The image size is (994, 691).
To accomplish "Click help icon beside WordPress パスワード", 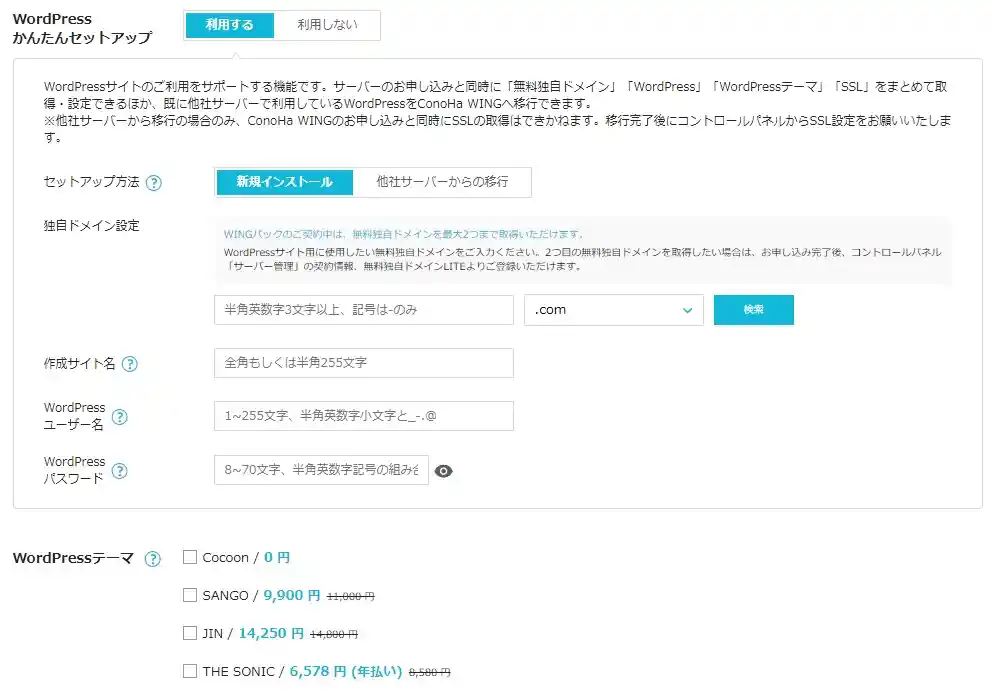I will 120,471.
